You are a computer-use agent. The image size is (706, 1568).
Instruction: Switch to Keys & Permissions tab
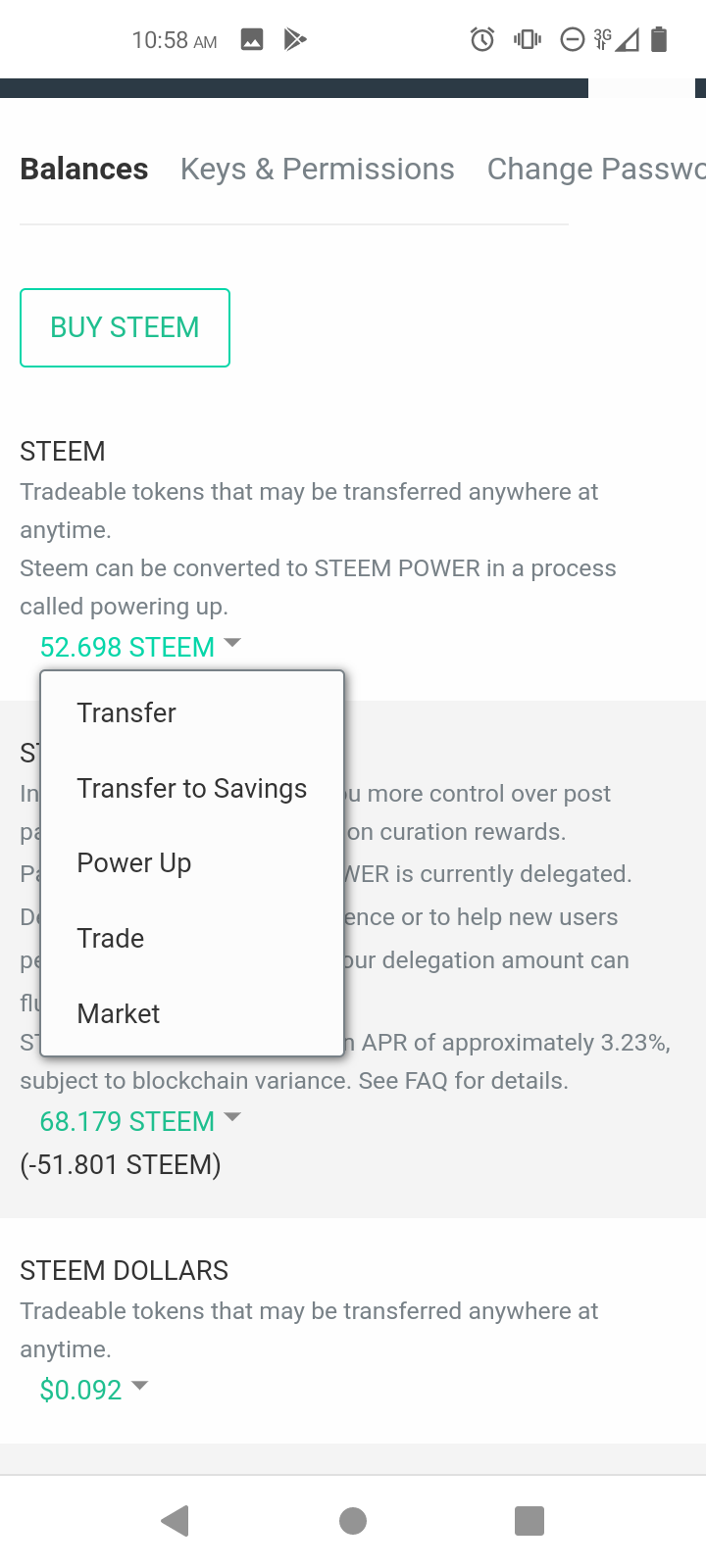pyautogui.click(x=318, y=170)
